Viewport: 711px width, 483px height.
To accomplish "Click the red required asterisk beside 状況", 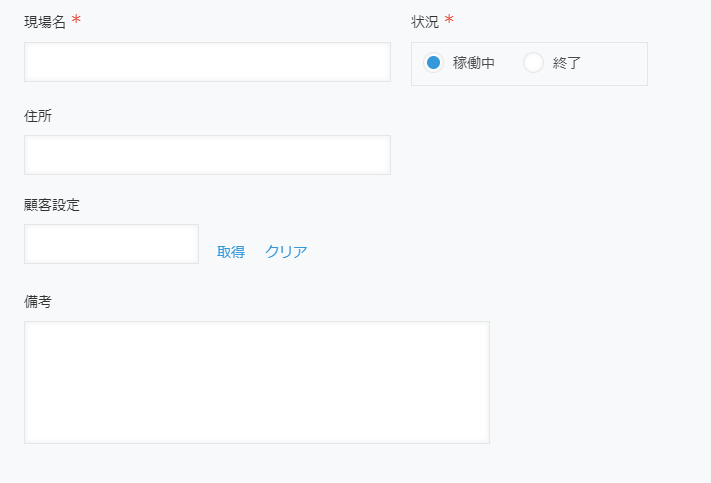I will 449,20.
